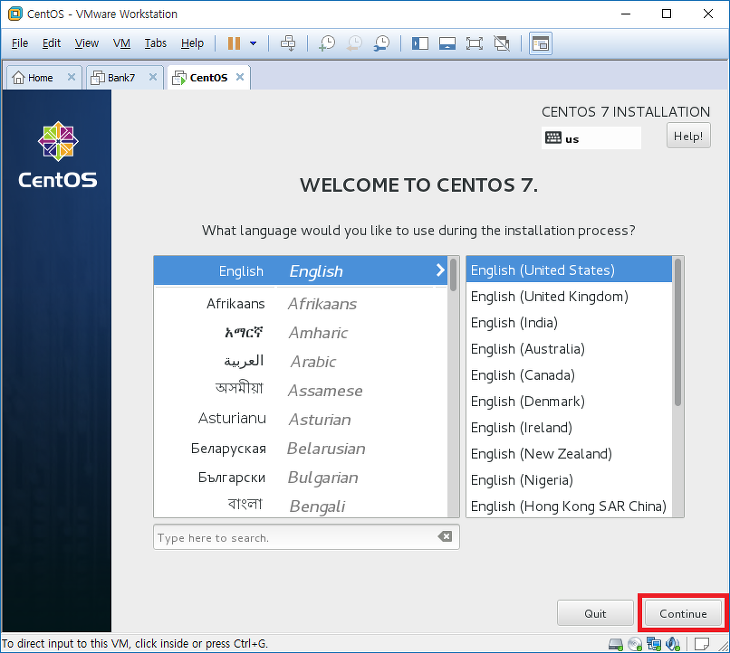Toggle the console view icon
This screenshot has width=730, height=653.
(541, 43)
